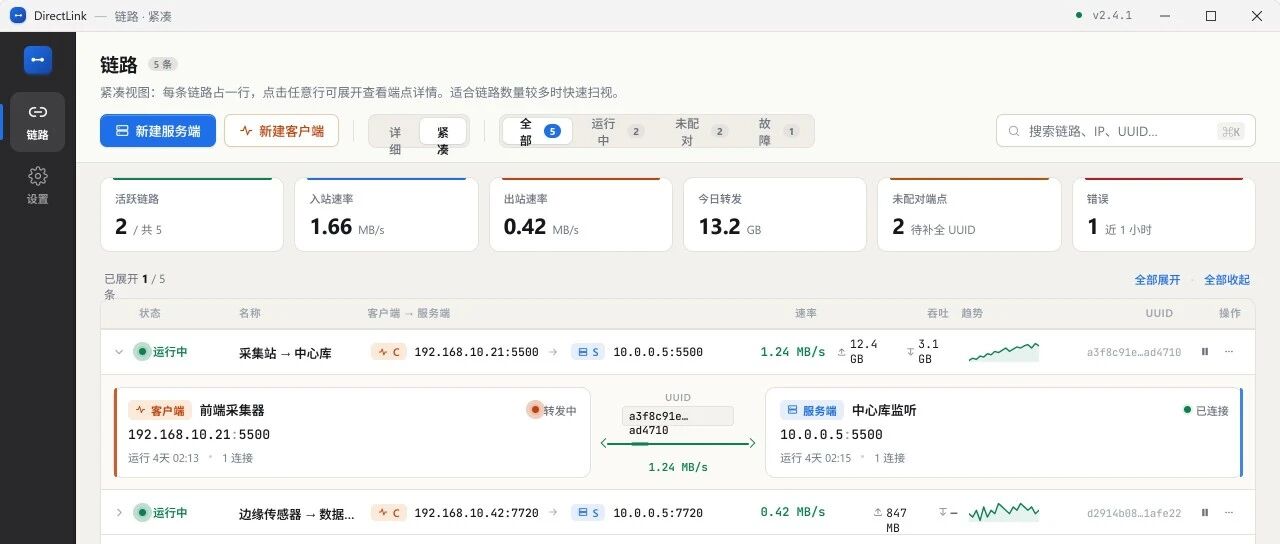Click the 速率 column header

click(806, 313)
